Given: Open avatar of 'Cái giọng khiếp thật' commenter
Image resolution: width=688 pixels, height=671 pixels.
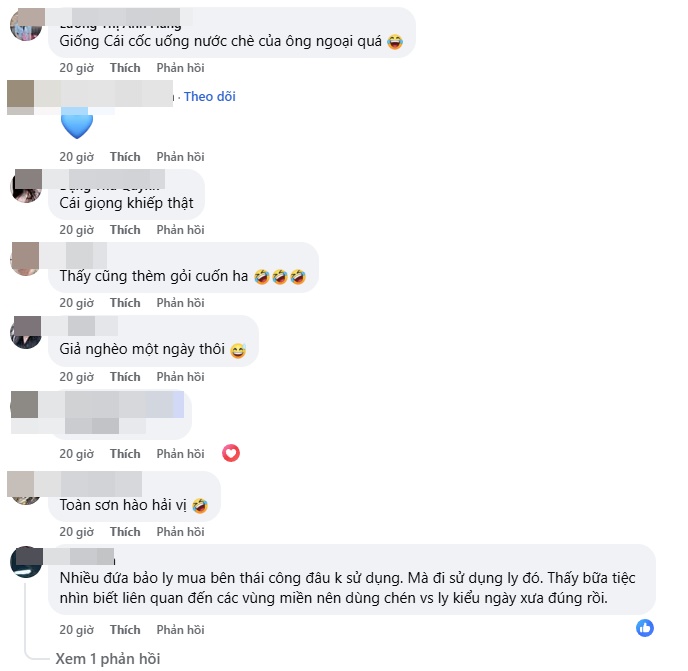Looking at the screenshot, I should pos(26,187).
